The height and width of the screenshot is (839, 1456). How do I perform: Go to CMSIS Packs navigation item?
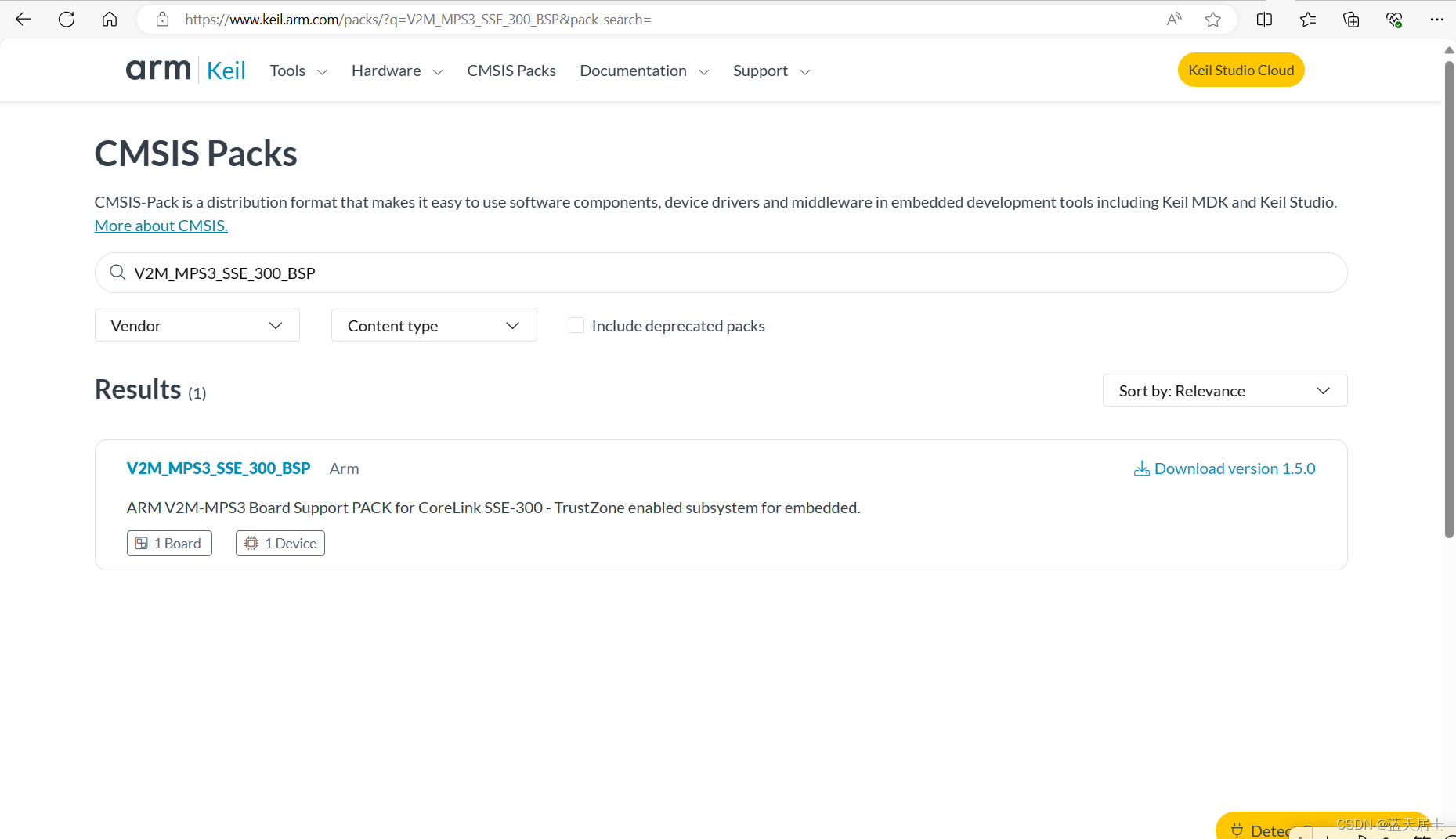point(511,71)
